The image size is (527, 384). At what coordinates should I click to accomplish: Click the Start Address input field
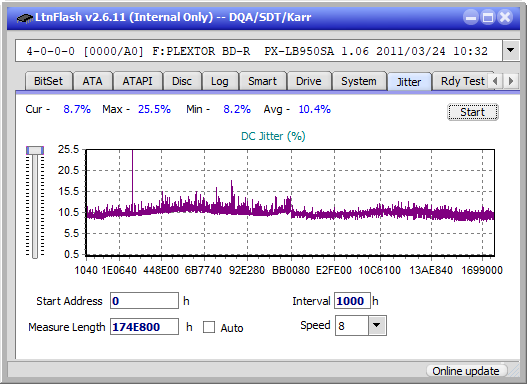145,301
